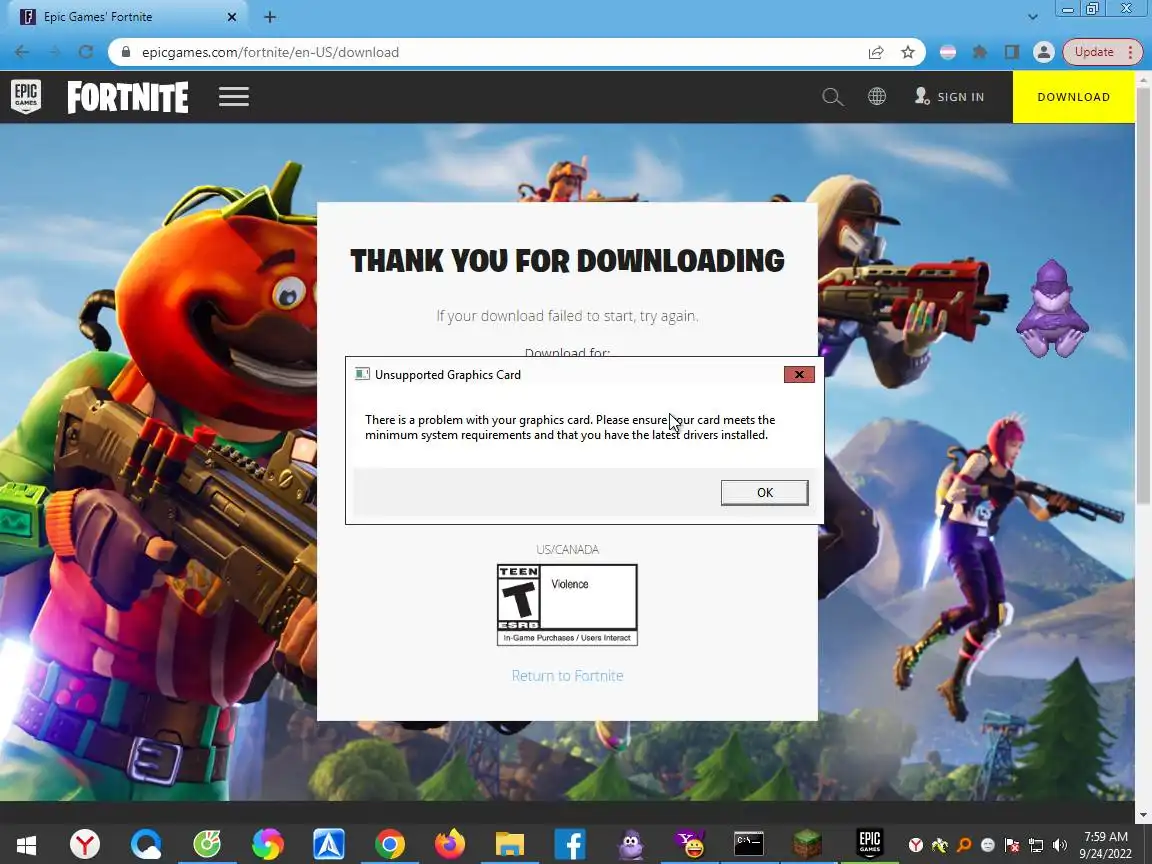Open the green circle browser taskbar icon
This screenshot has width=1152, height=864.
(x=206, y=844)
